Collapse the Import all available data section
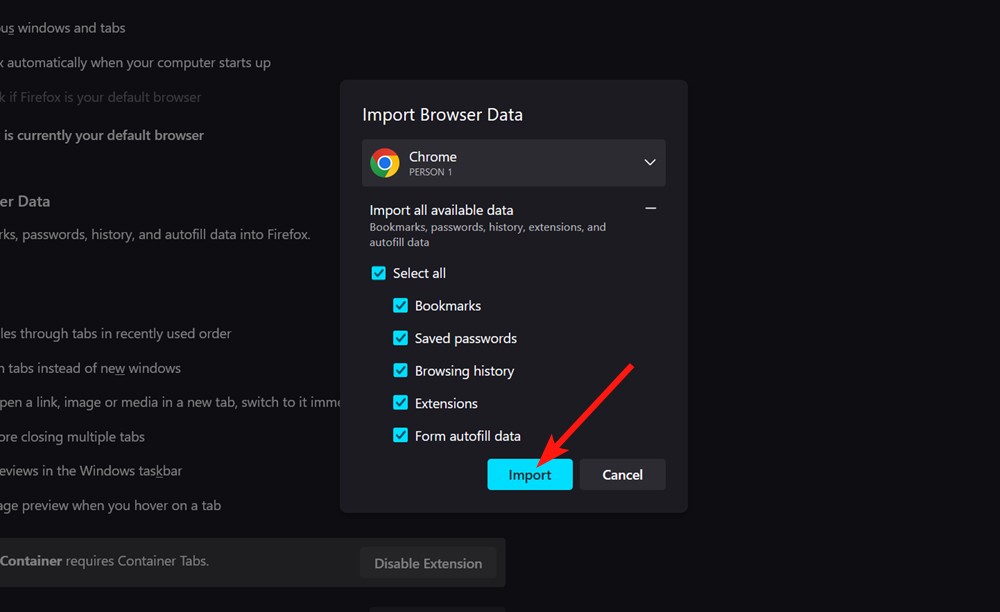The height and width of the screenshot is (612, 1000). (651, 208)
